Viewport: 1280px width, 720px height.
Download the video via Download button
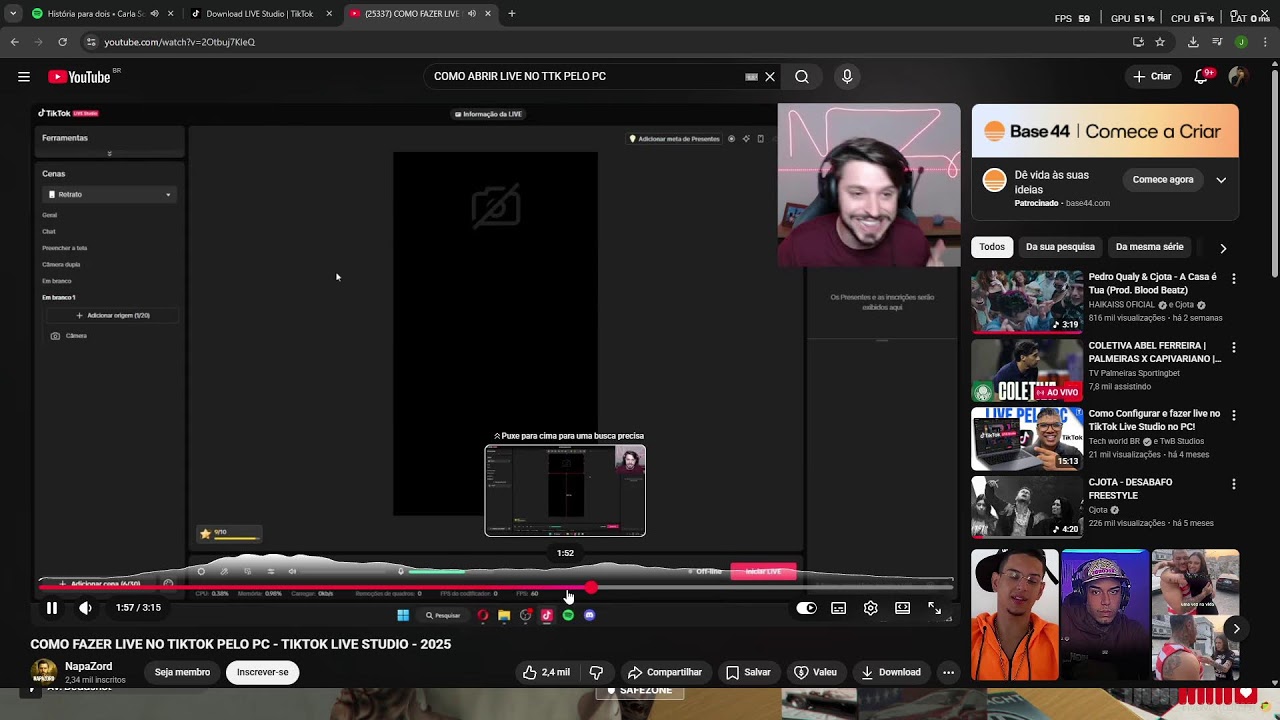[890, 673]
